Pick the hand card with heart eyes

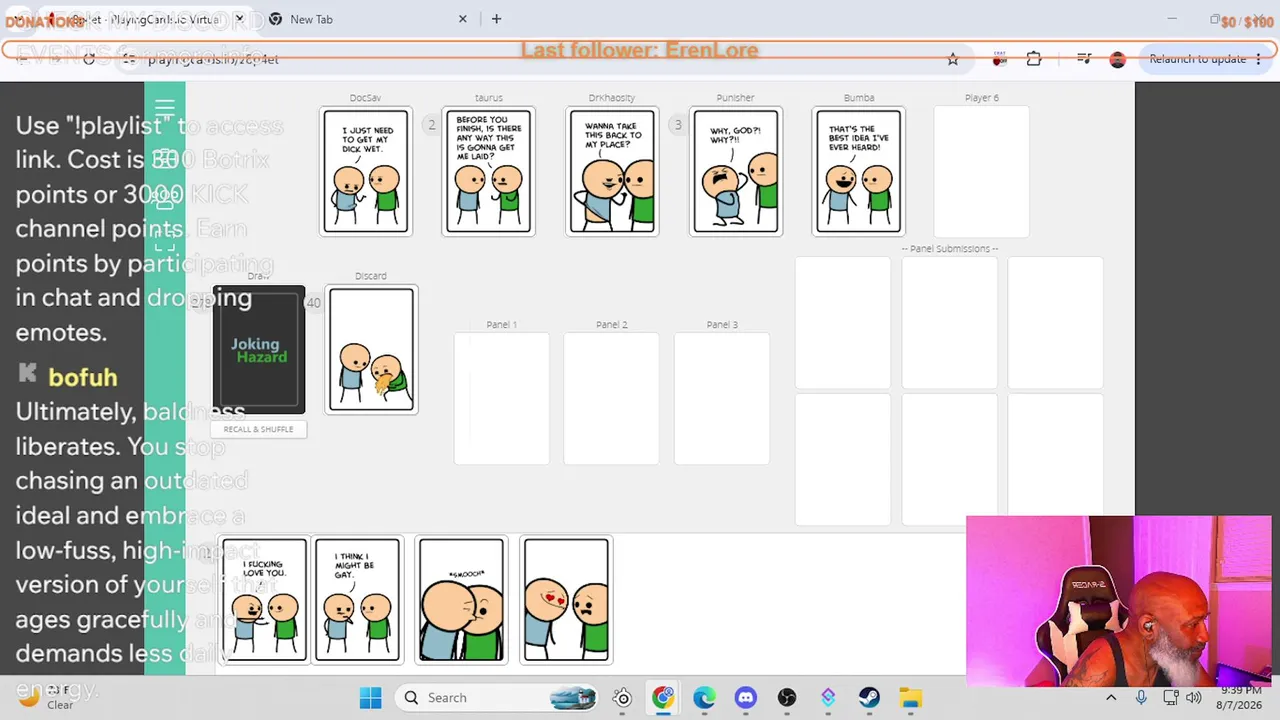565,600
